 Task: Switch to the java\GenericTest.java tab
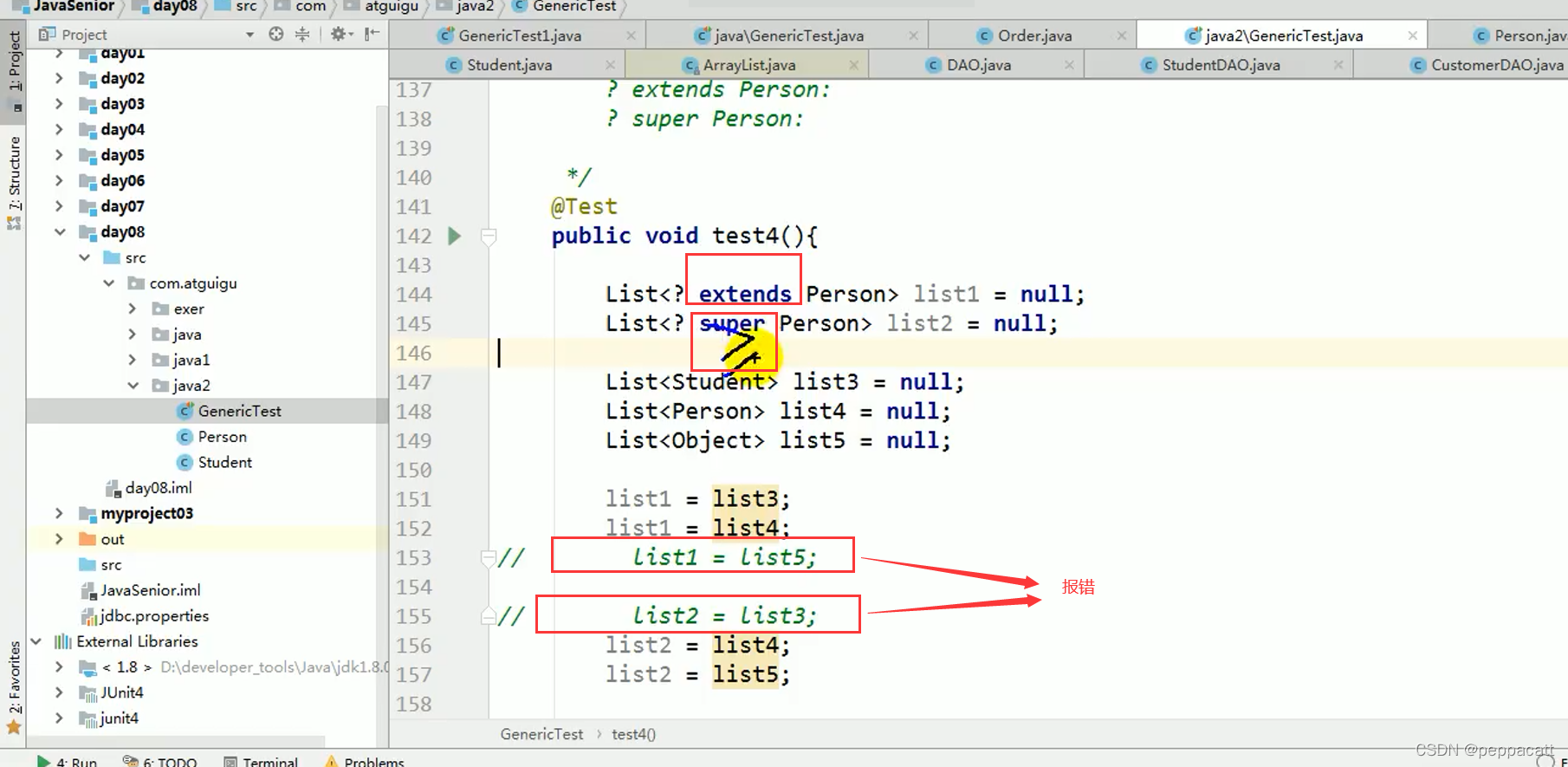point(789,36)
